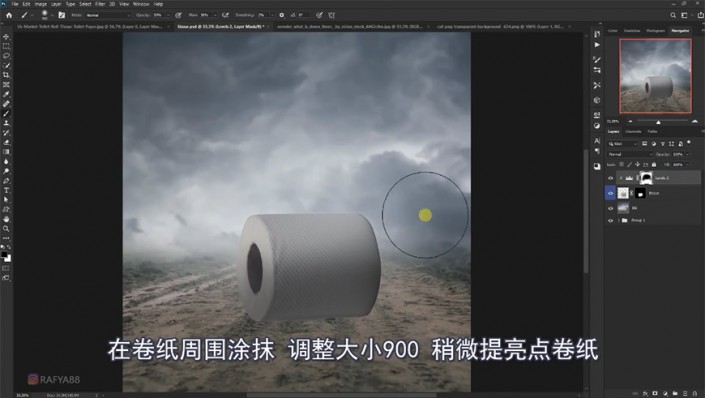Screen dimensions: 705x398
Task: Select the Rectangular Marquee tool
Action: click(x=6, y=46)
